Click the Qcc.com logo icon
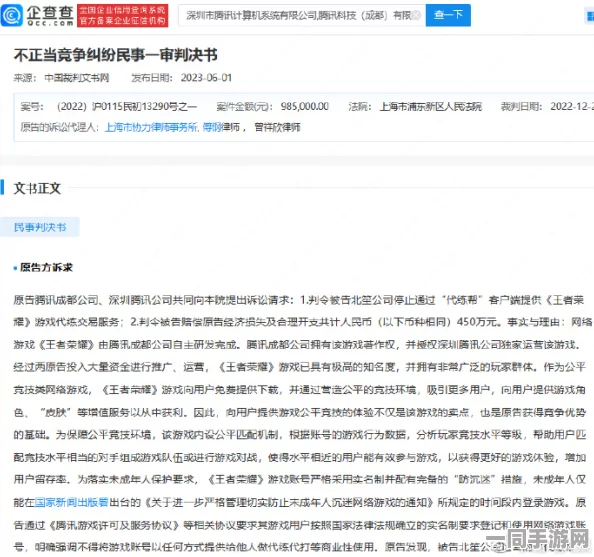This screenshot has height=557, width=594. point(12,15)
